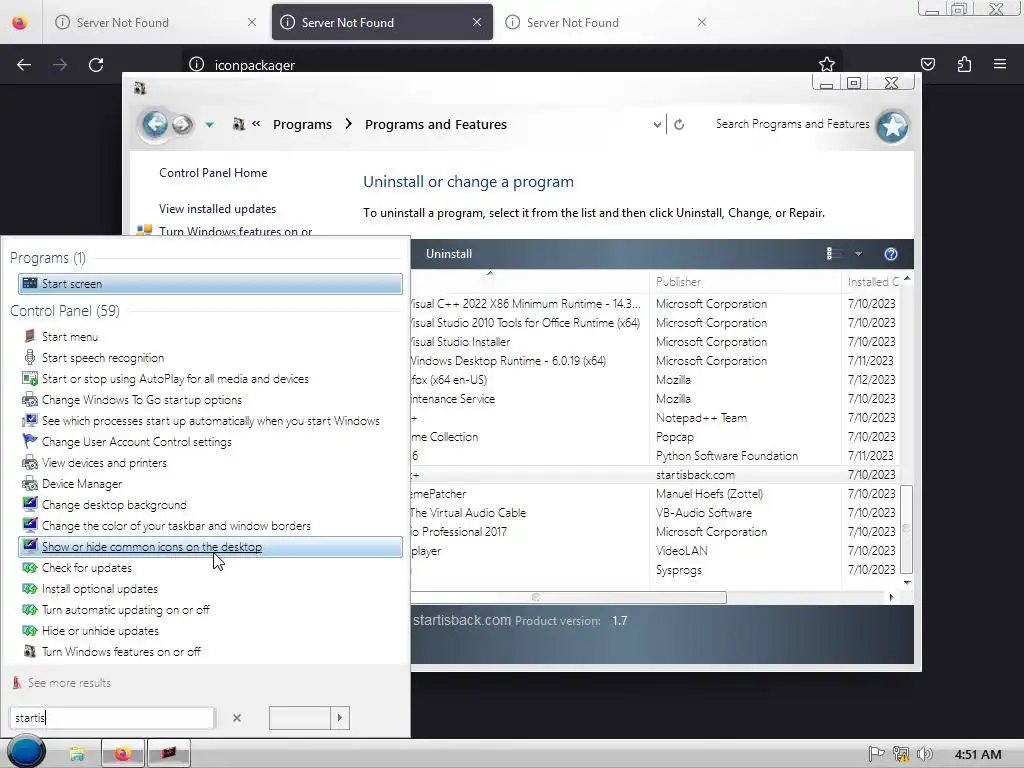The height and width of the screenshot is (768, 1024).
Task: Open the help question mark icon
Action: click(x=891, y=254)
